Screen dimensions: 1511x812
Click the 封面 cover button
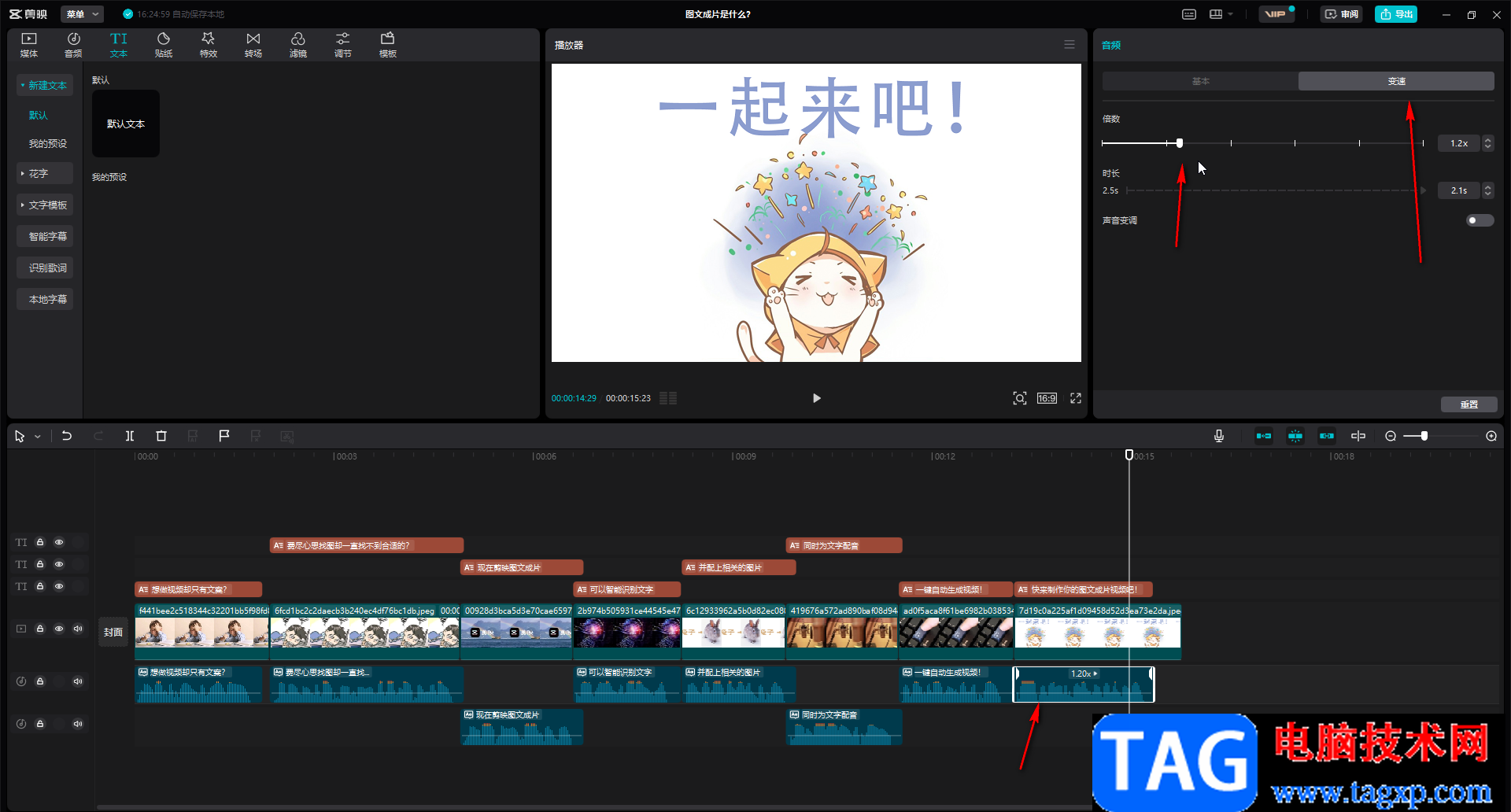click(x=113, y=632)
